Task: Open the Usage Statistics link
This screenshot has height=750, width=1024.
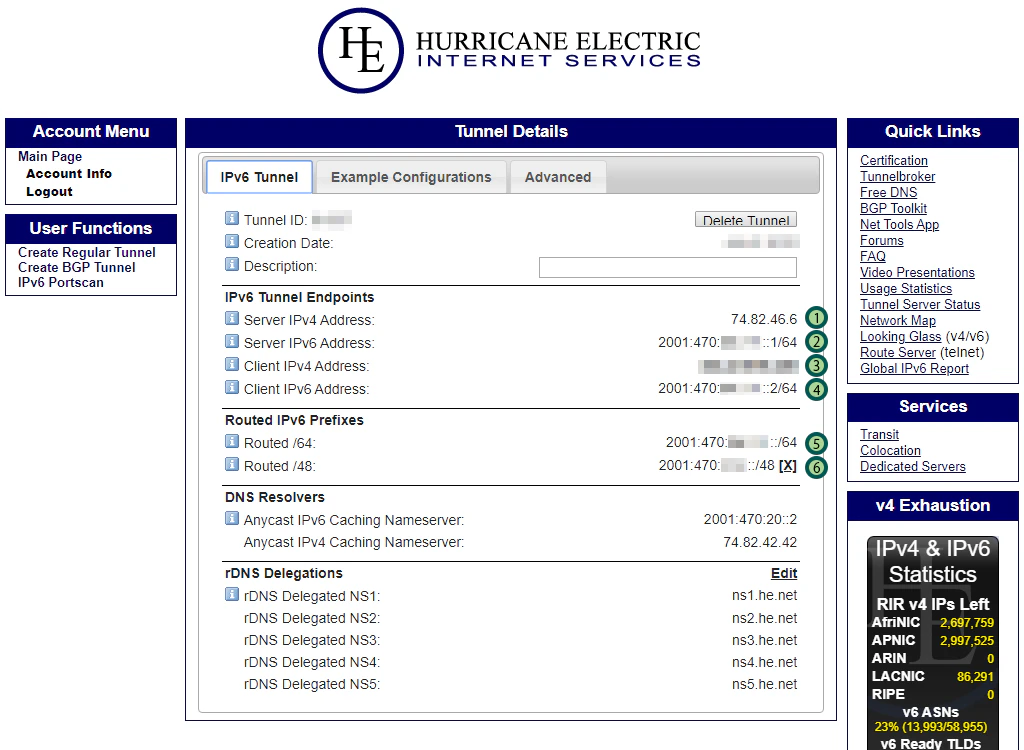Action: [906, 288]
